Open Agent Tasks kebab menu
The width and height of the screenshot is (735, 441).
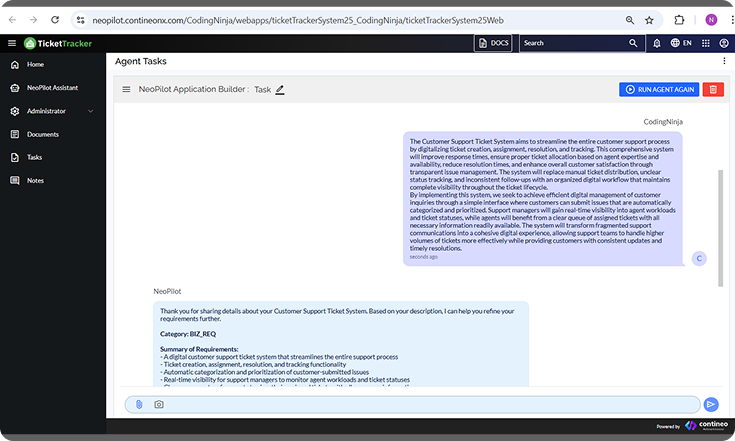[x=724, y=61]
